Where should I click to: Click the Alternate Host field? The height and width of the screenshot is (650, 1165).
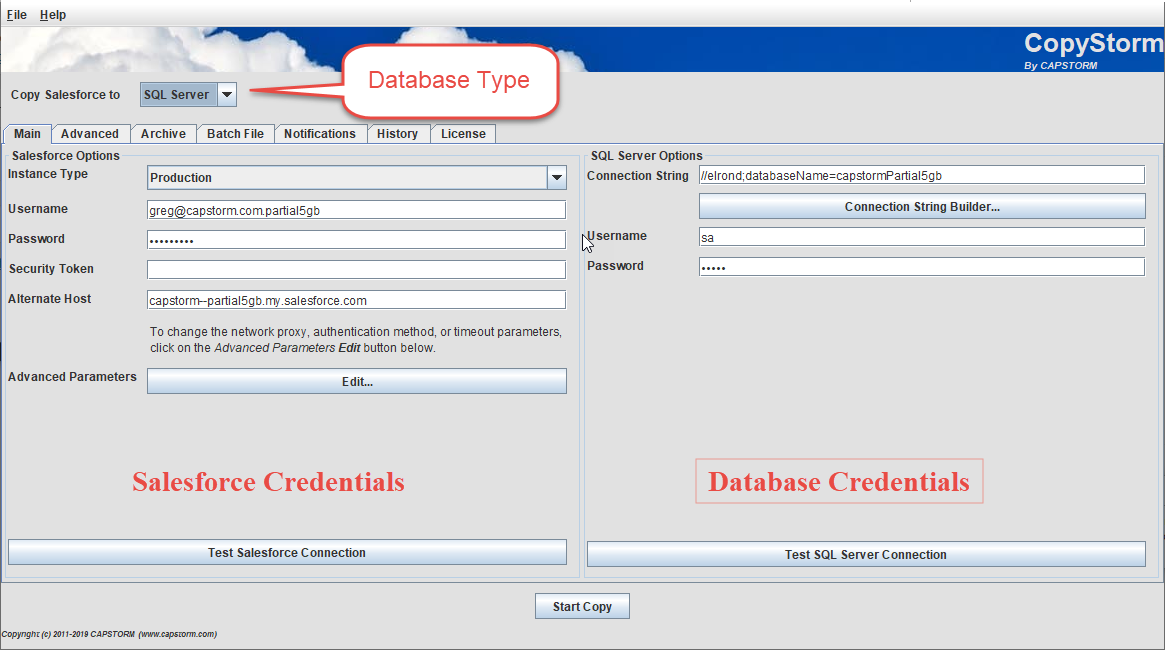tap(357, 300)
